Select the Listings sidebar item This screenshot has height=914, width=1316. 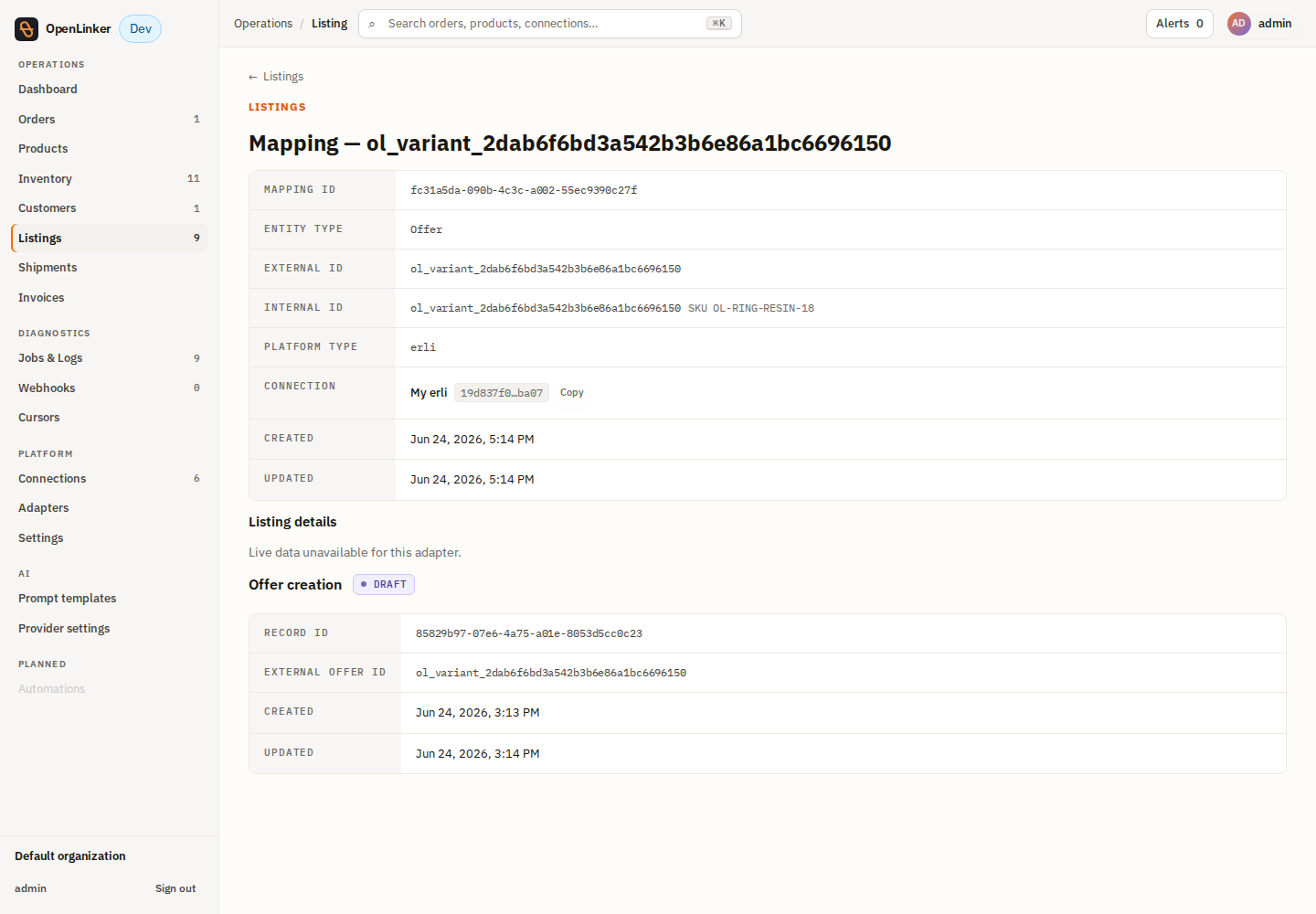point(109,239)
